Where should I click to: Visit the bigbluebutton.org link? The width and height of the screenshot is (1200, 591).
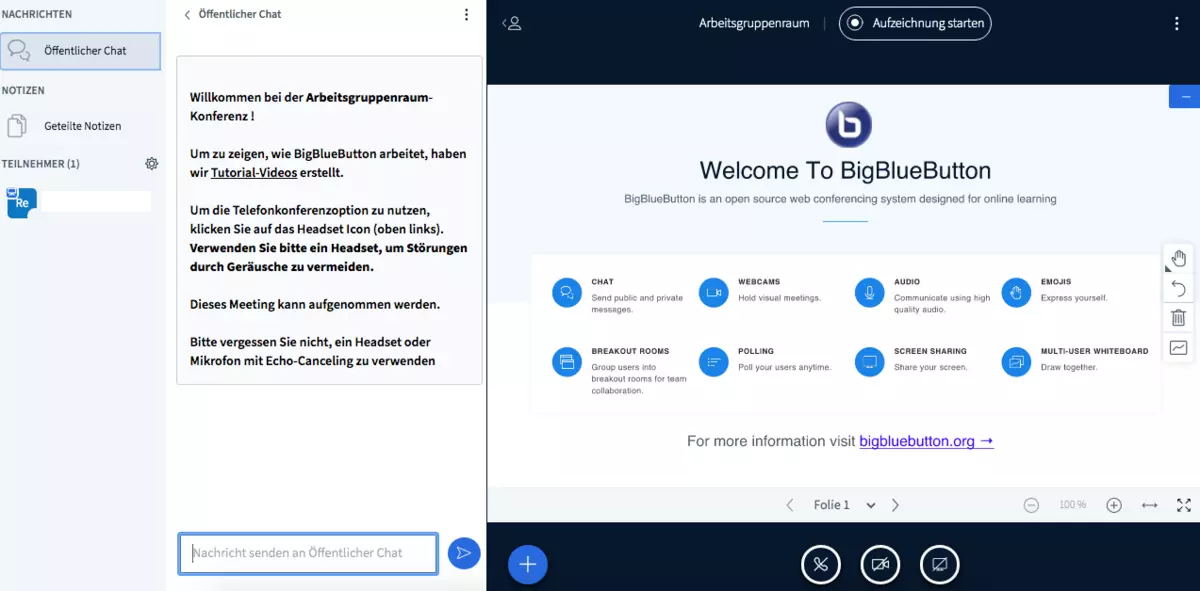pyautogui.click(x=919, y=441)
